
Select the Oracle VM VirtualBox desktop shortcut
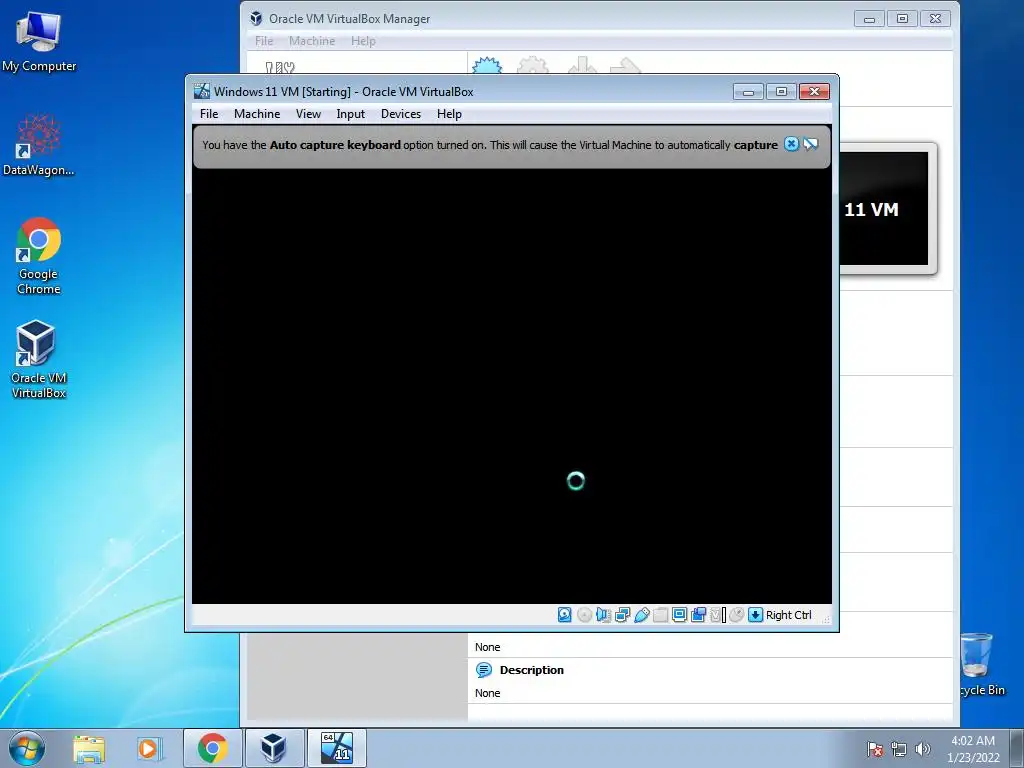point(39,359)
